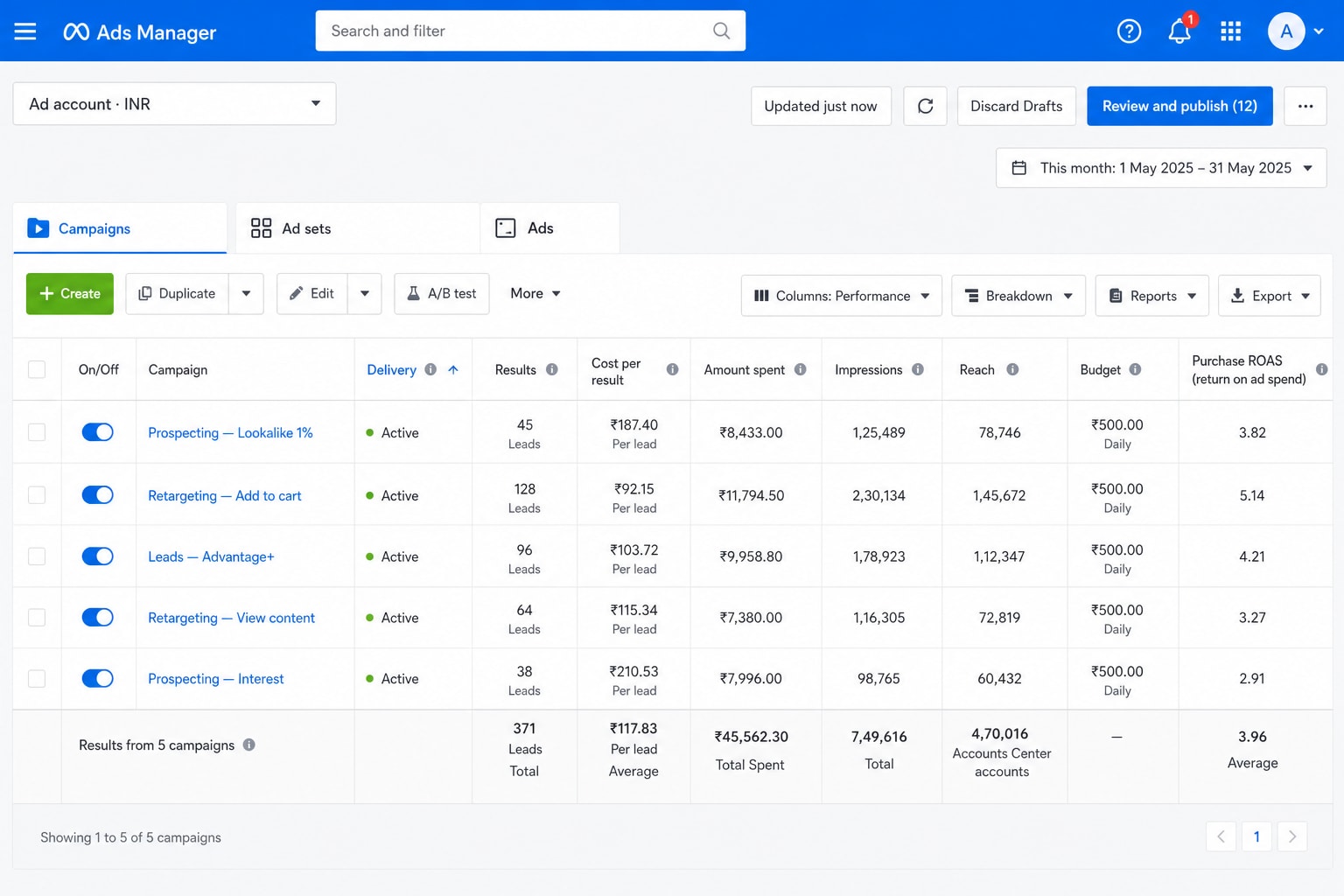The height and width of the screenshot is (896, 1344).
Task: Click info icon beside Amount spent
Action: point(800,369)
